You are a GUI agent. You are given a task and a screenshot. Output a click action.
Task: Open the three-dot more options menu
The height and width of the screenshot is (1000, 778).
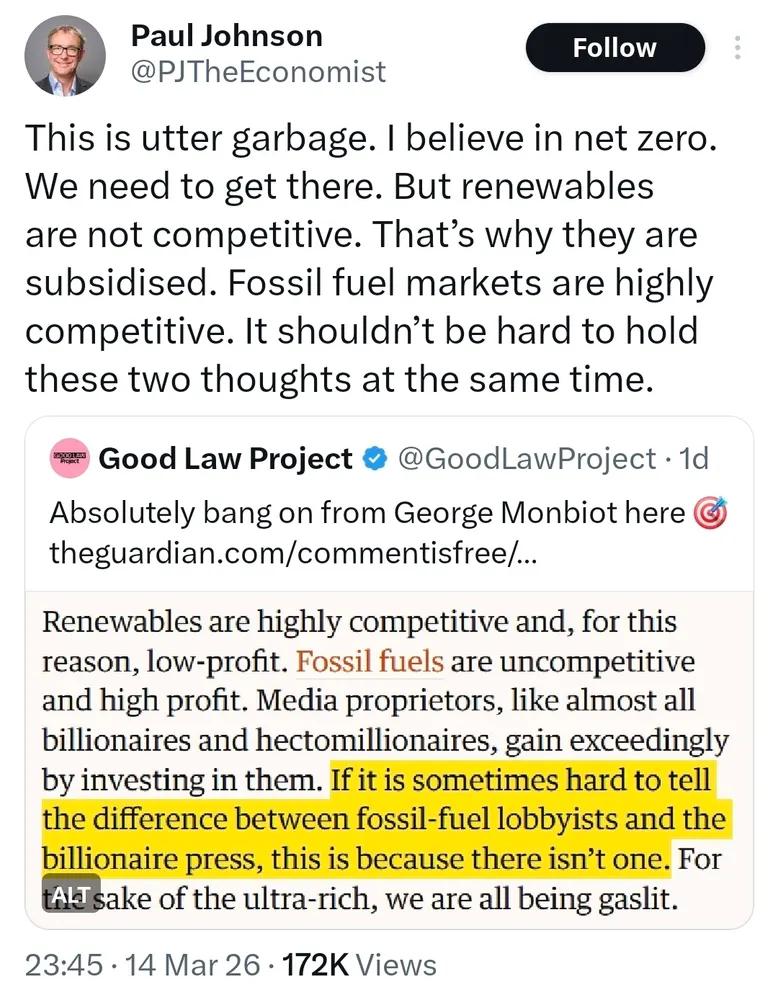click(739, 48)
